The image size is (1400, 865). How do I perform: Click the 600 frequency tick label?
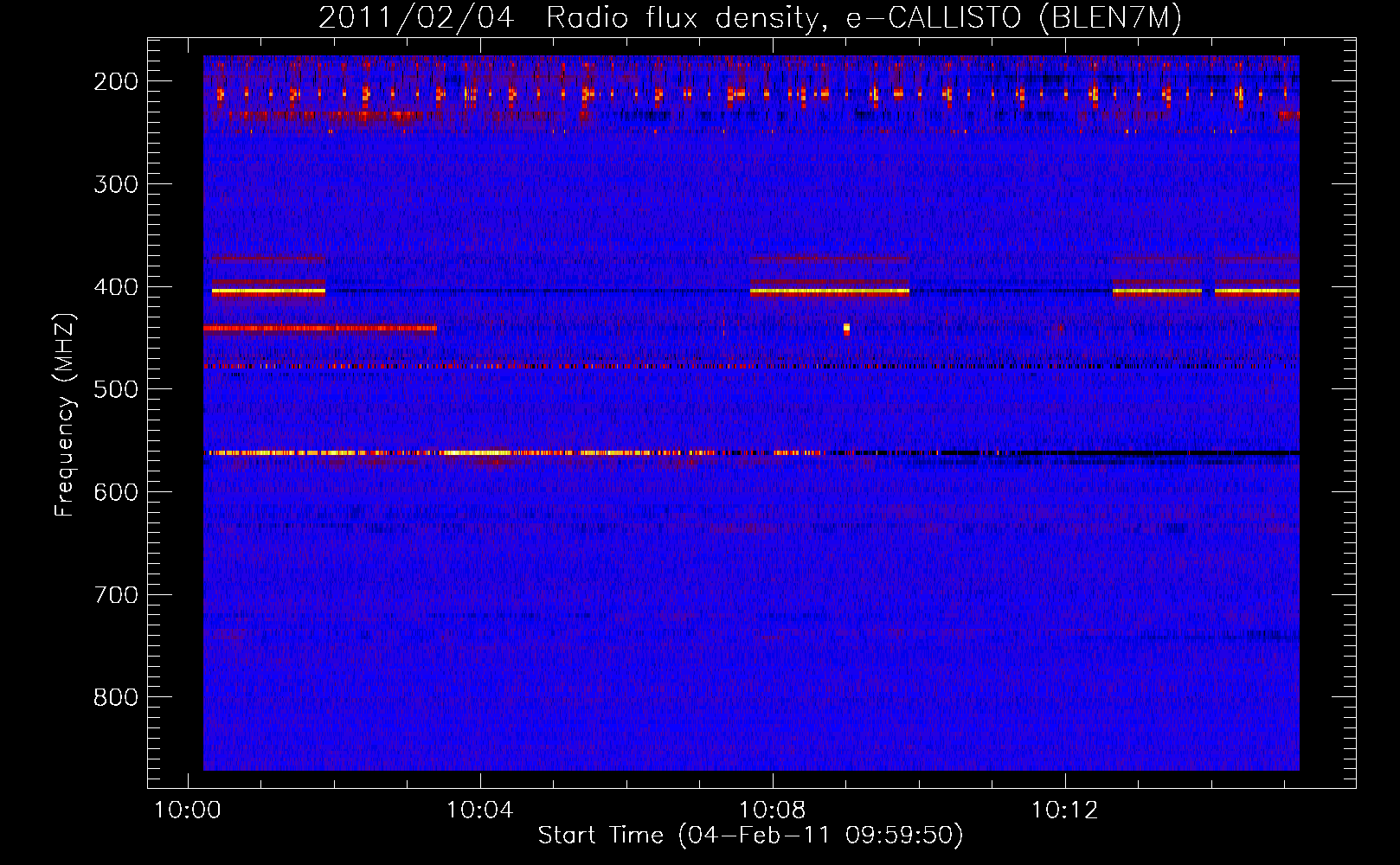(x=115, y=492)
